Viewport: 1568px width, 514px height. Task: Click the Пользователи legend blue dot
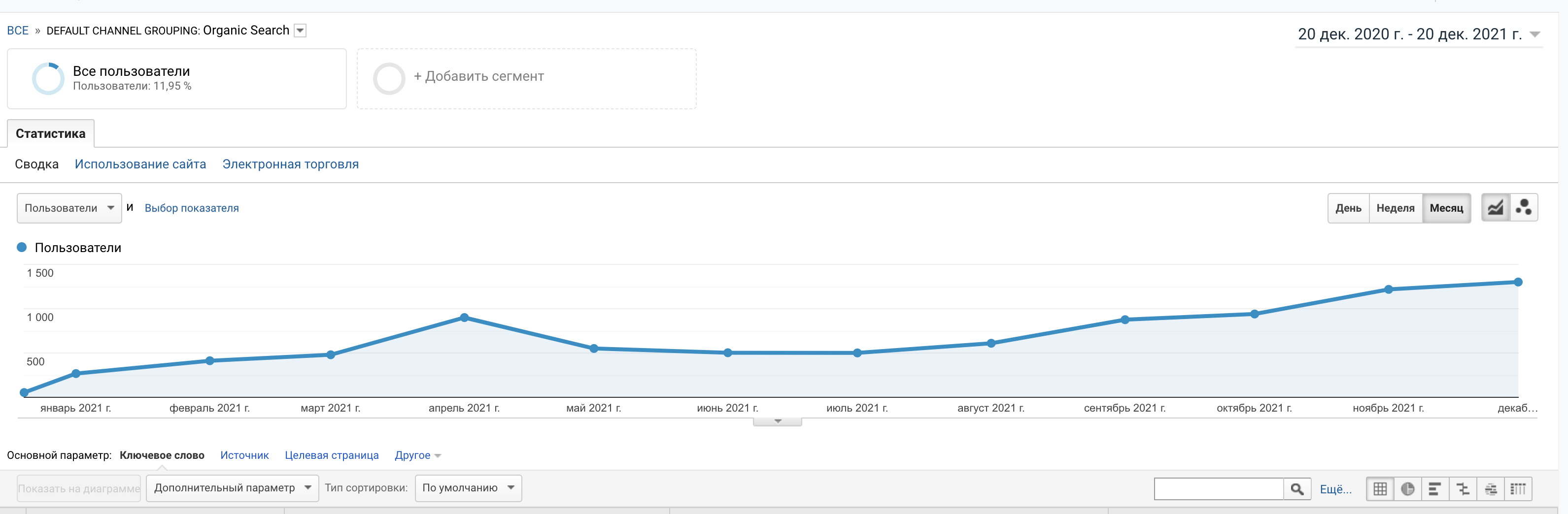(22, 247)
